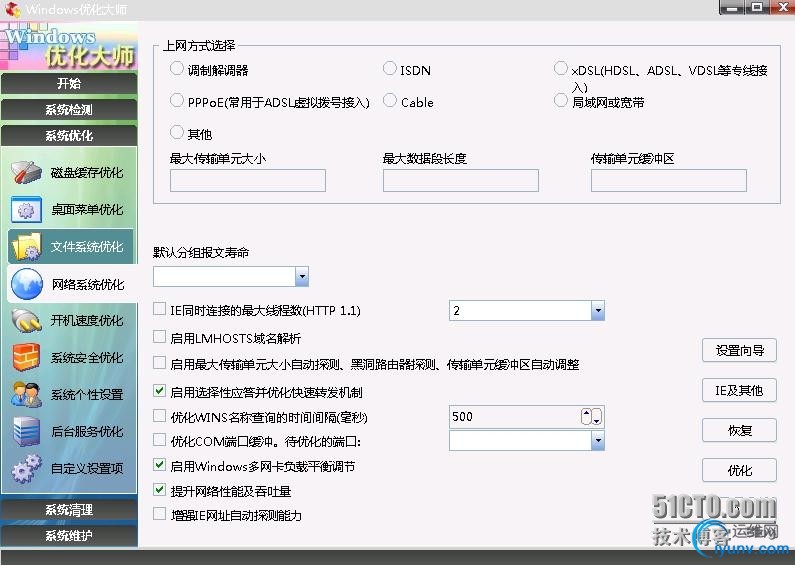Click the 最大传输单元大小 input field
The height and width of the screenshot is (565, 795).
point(248,181)
